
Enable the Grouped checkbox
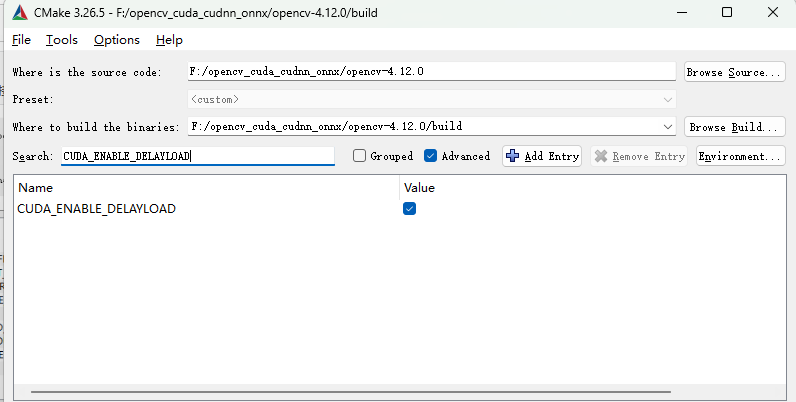(359, 156)
